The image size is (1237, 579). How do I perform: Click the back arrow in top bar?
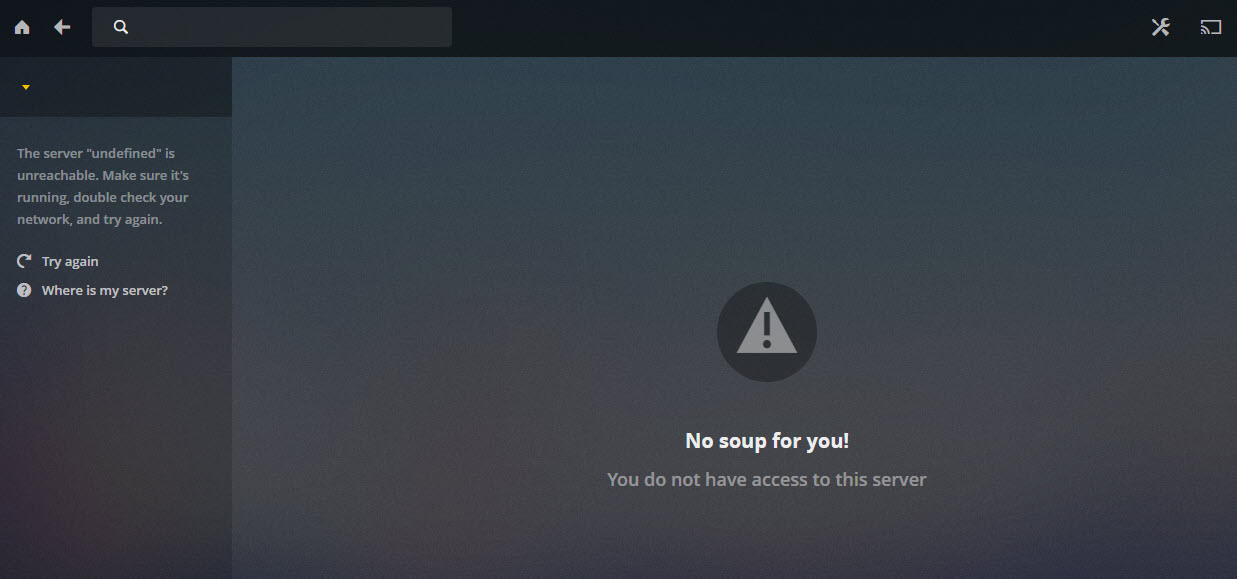62,27
